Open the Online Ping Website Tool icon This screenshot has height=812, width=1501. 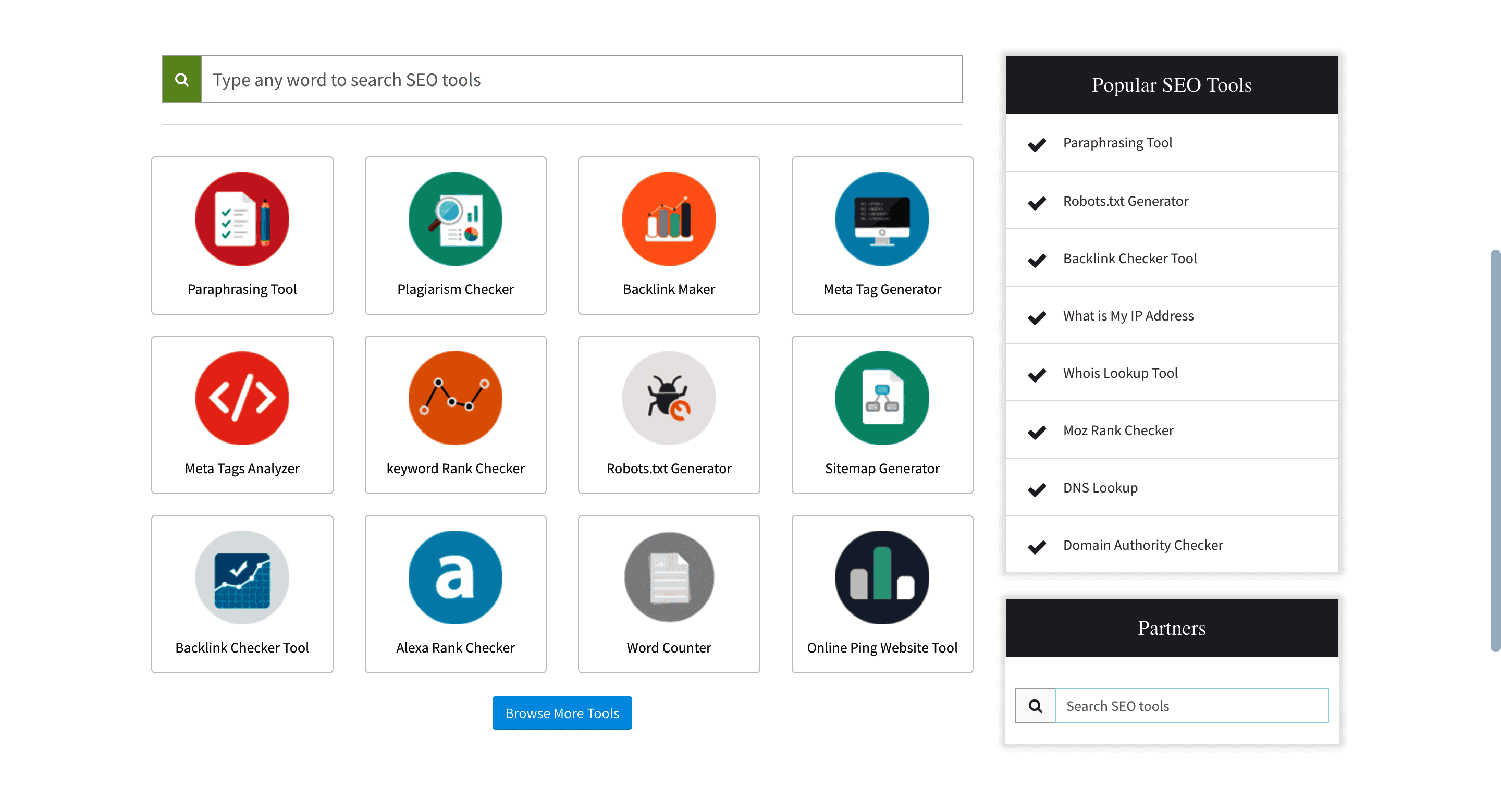882,577
